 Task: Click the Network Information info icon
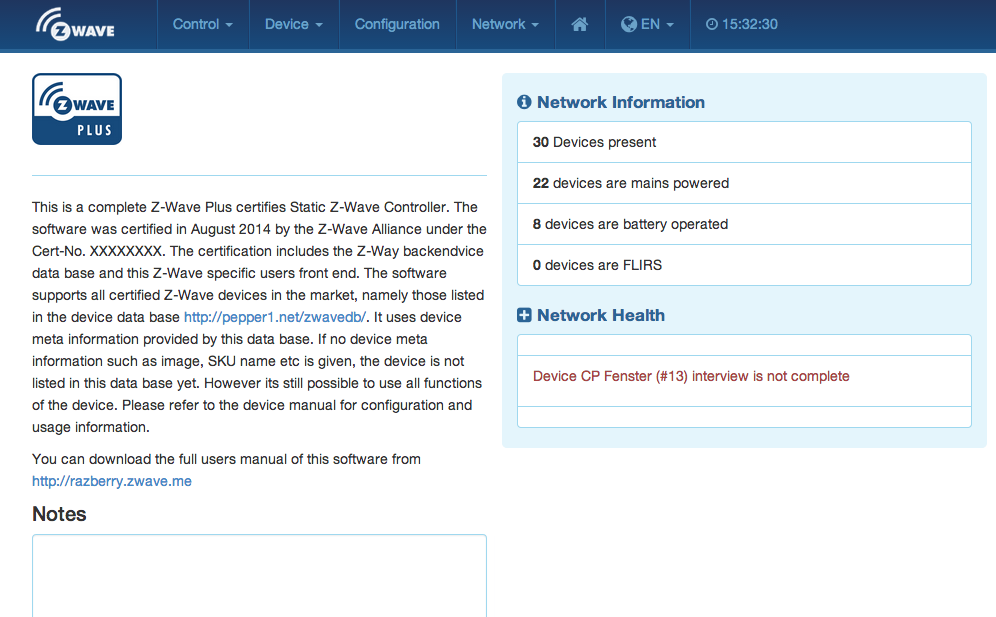pos(523,102)
